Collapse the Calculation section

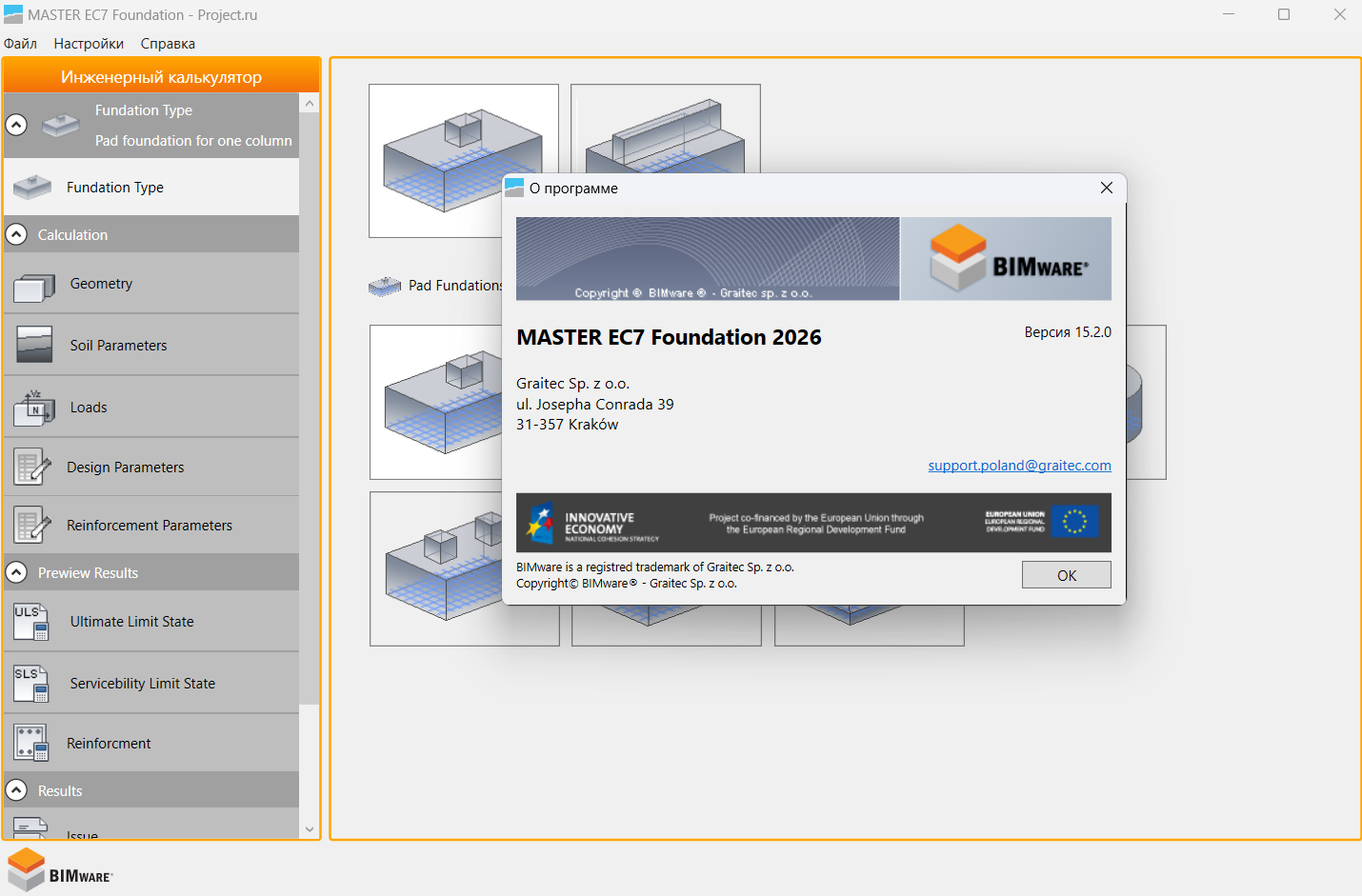pyautogui.click(x=16, y=234)
